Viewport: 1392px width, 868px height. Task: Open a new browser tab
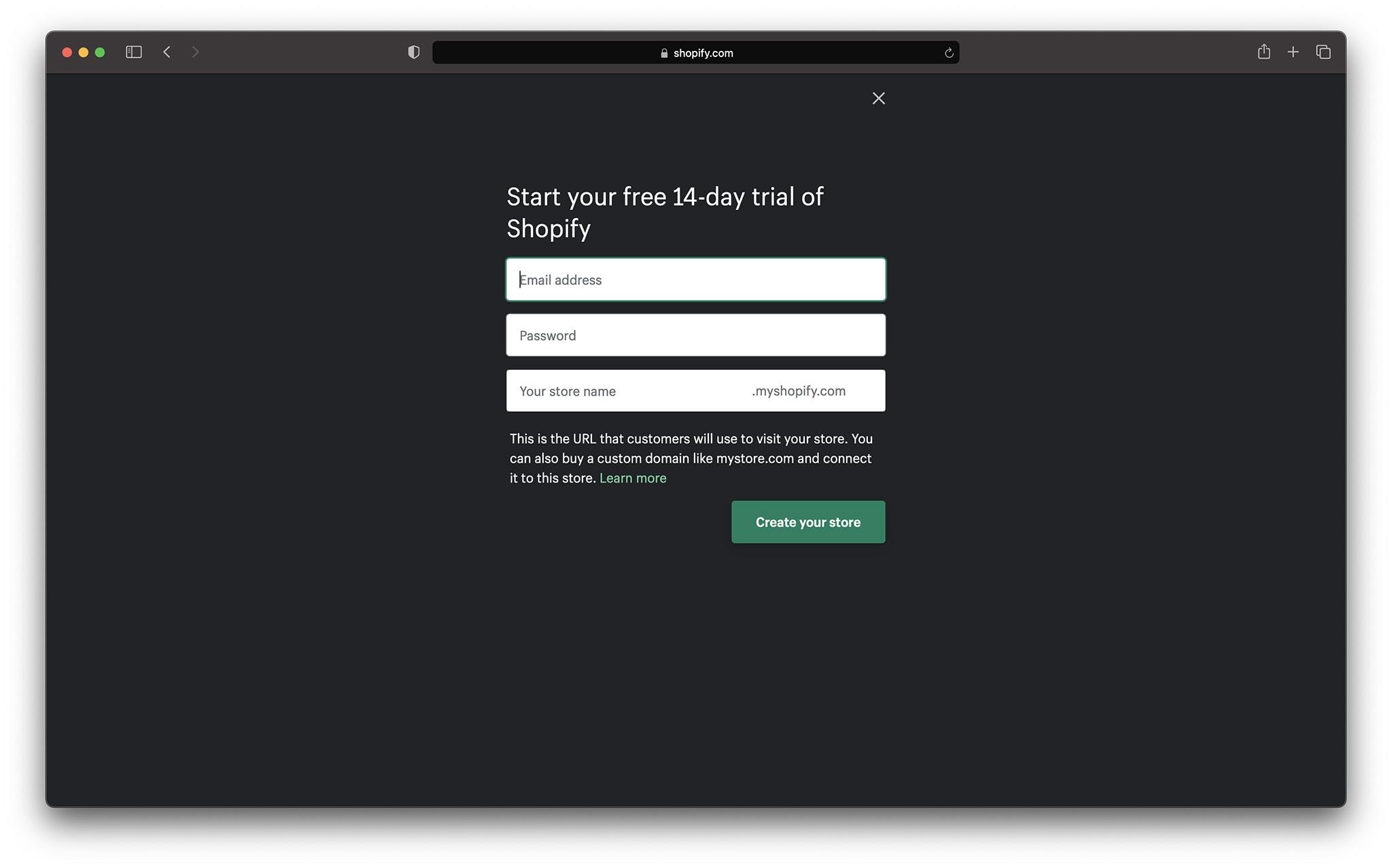tap(1293, 52)
